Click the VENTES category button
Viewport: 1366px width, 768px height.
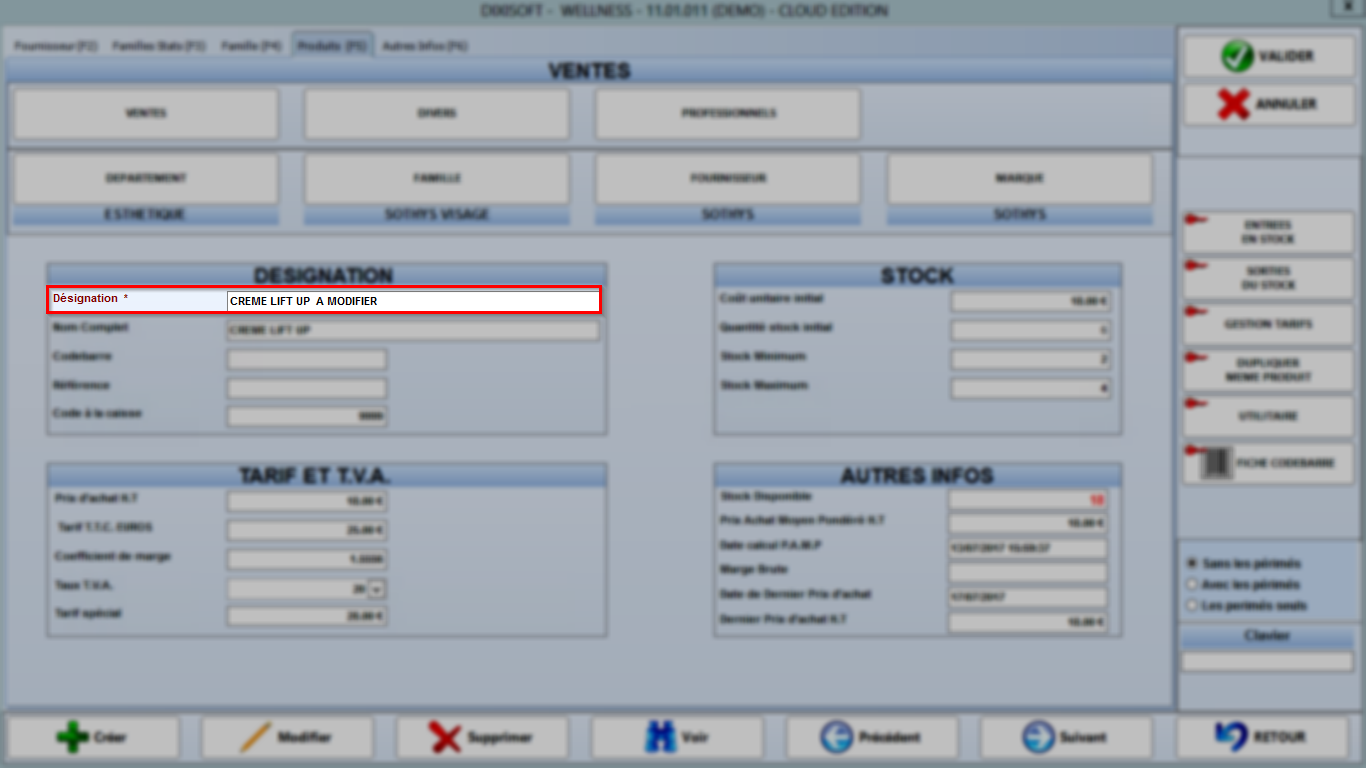pyautogui.click(x=146, y=114)
